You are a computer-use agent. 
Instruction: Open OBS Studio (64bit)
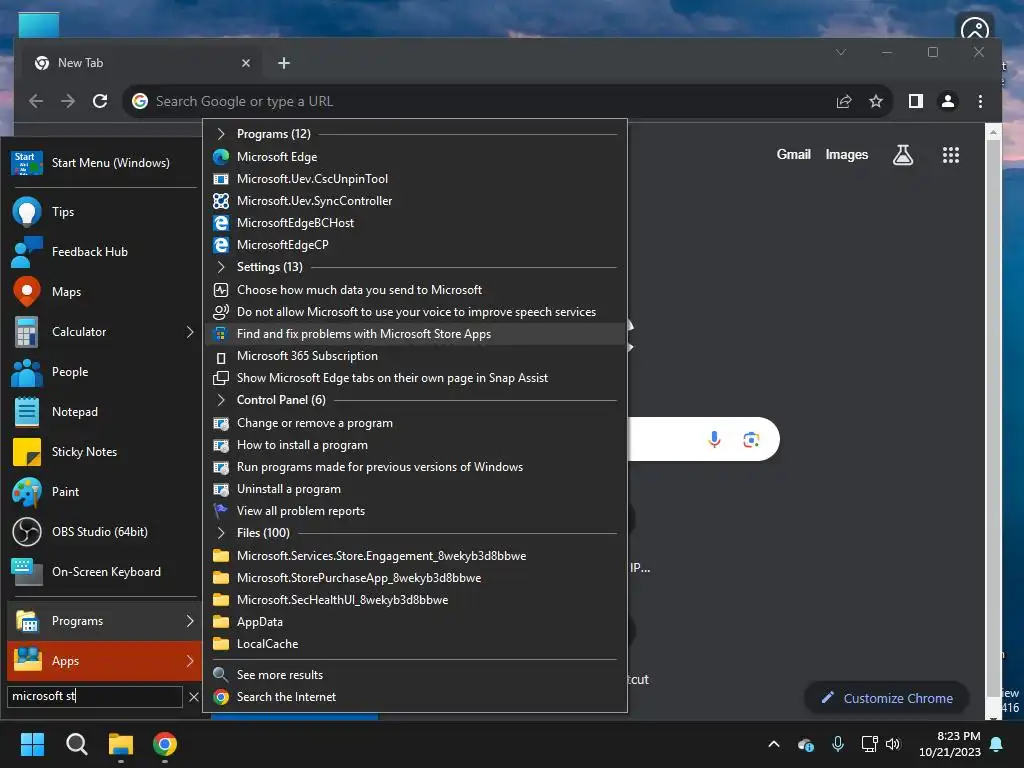click(x=101, y=532)
